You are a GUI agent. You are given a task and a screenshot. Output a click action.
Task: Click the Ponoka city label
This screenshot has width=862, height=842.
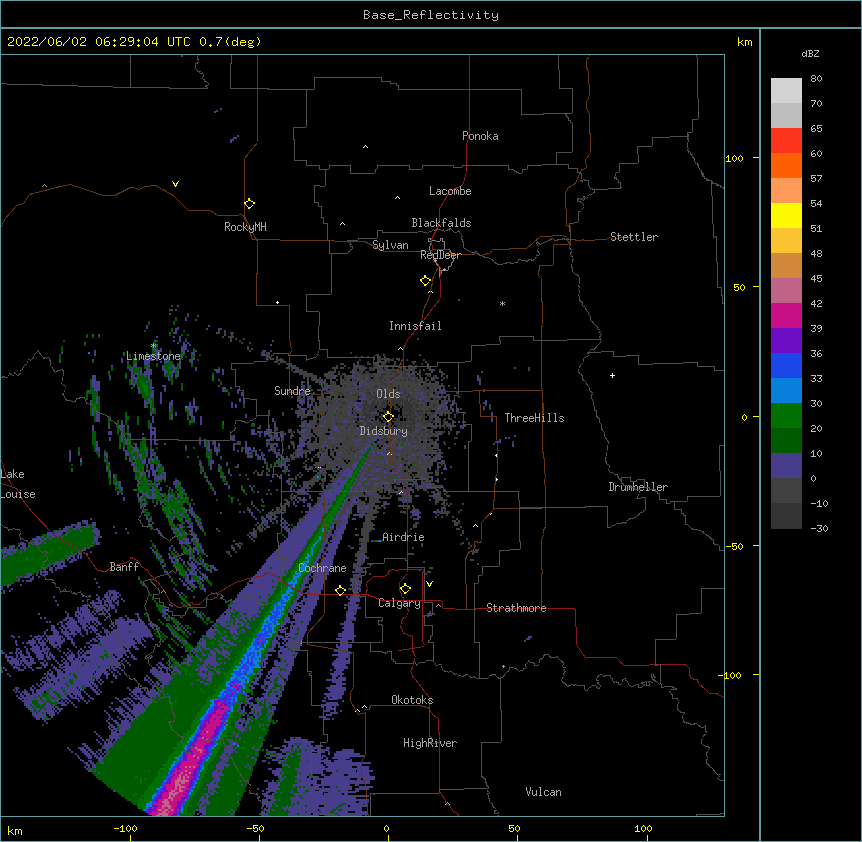click(480, 136)
